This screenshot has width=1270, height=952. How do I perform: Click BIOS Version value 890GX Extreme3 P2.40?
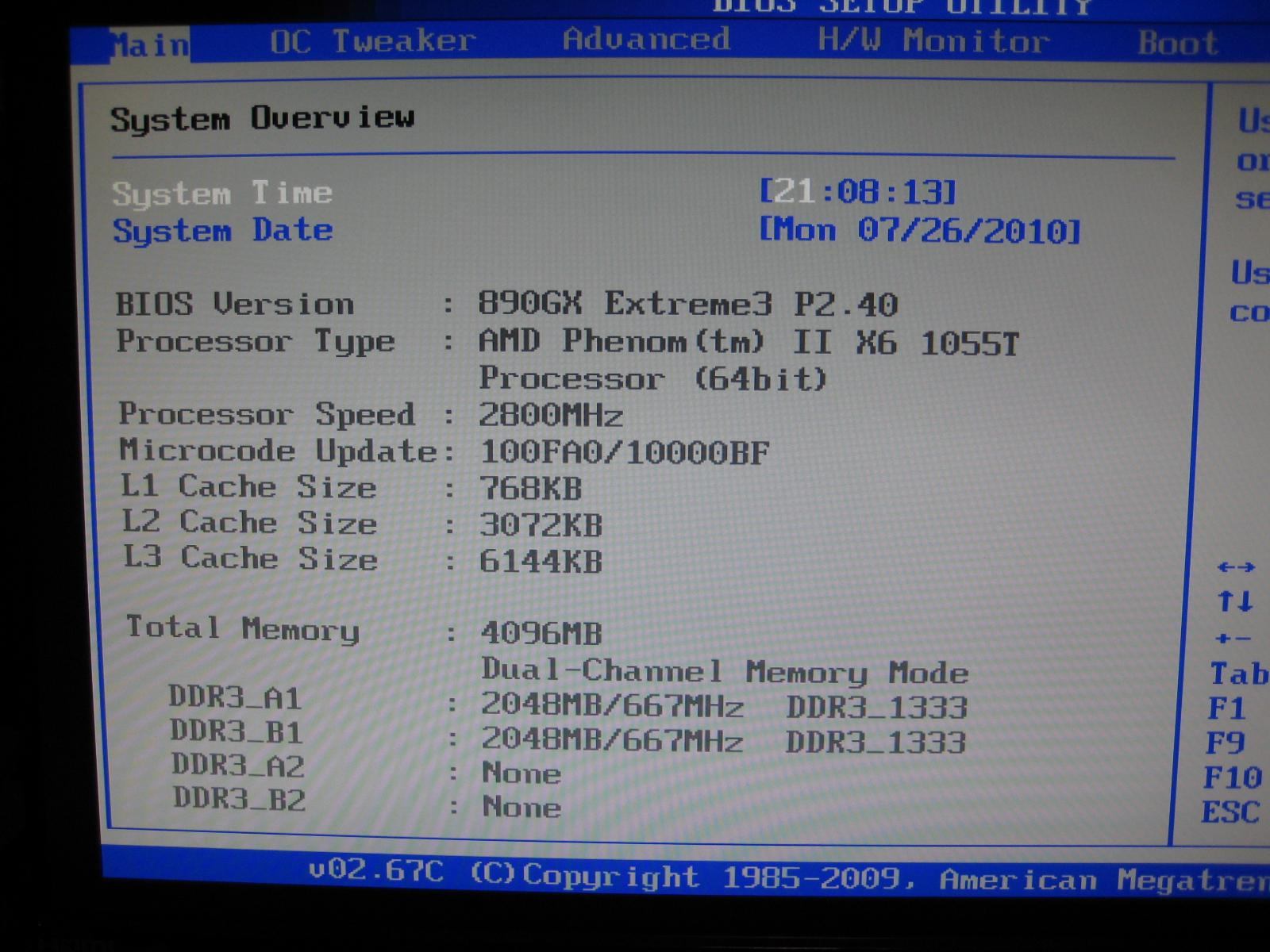tap(687, 304)
